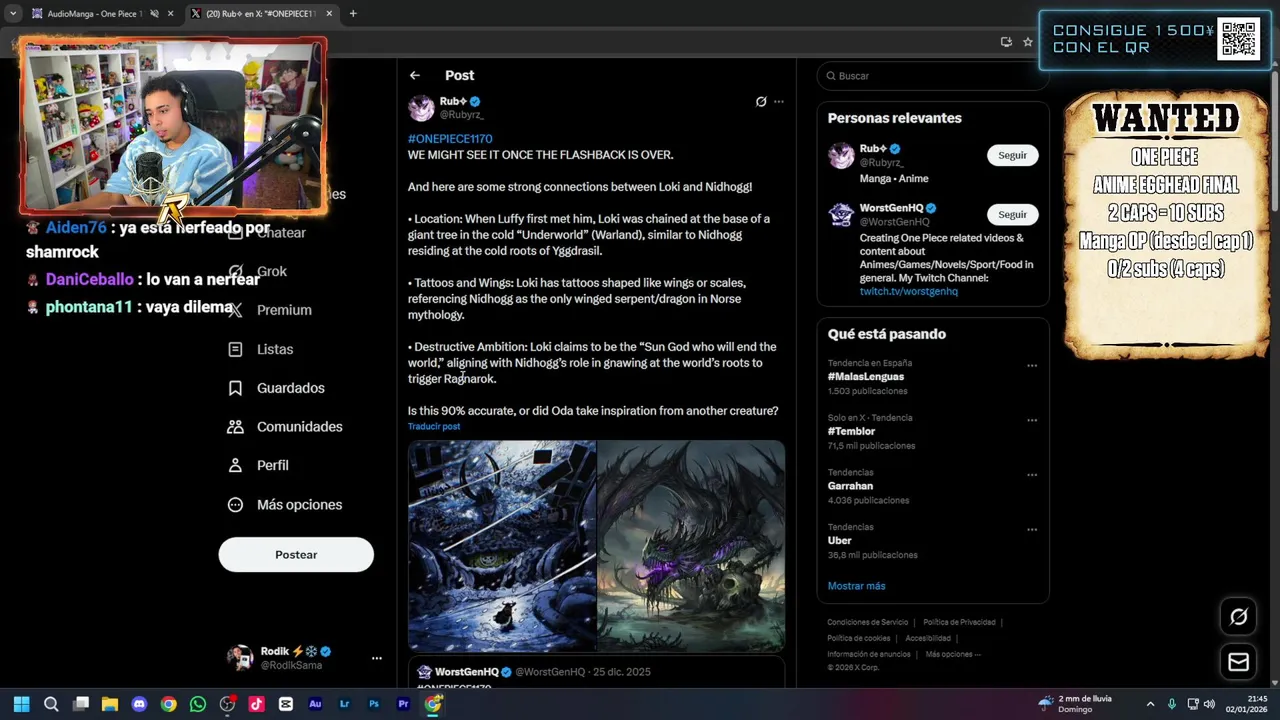Screen dimensions: 1280x720
Task: Open the #MalasLenguas trending topic
Action: tap(866, 377)
